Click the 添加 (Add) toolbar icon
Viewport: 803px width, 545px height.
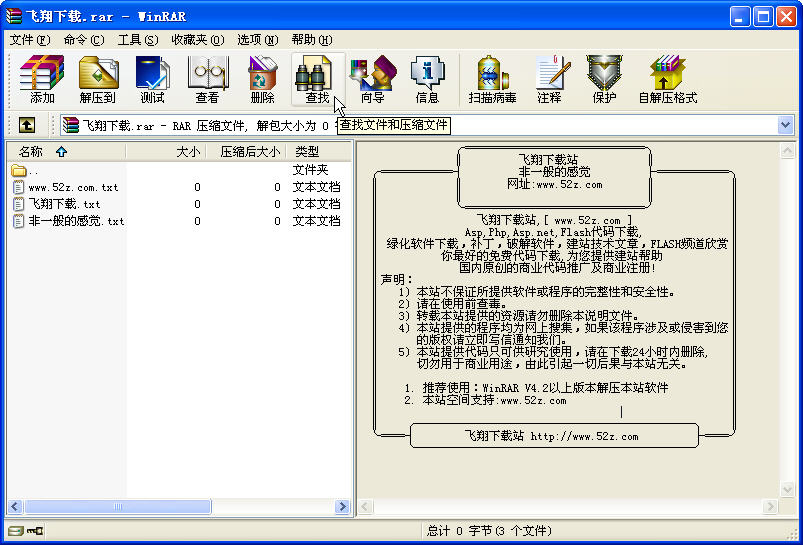pyautogui.click(x=42, y=79)
